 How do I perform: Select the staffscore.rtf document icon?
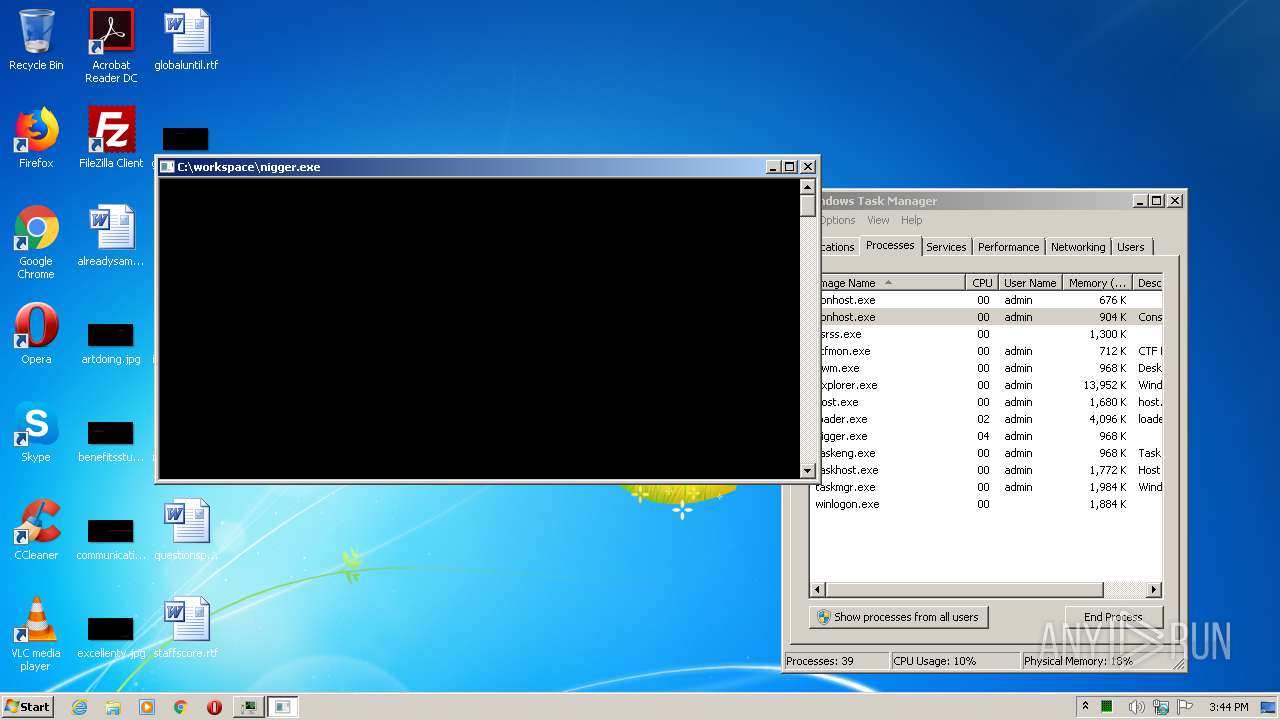pyautogui.click(x=186, y=628)
